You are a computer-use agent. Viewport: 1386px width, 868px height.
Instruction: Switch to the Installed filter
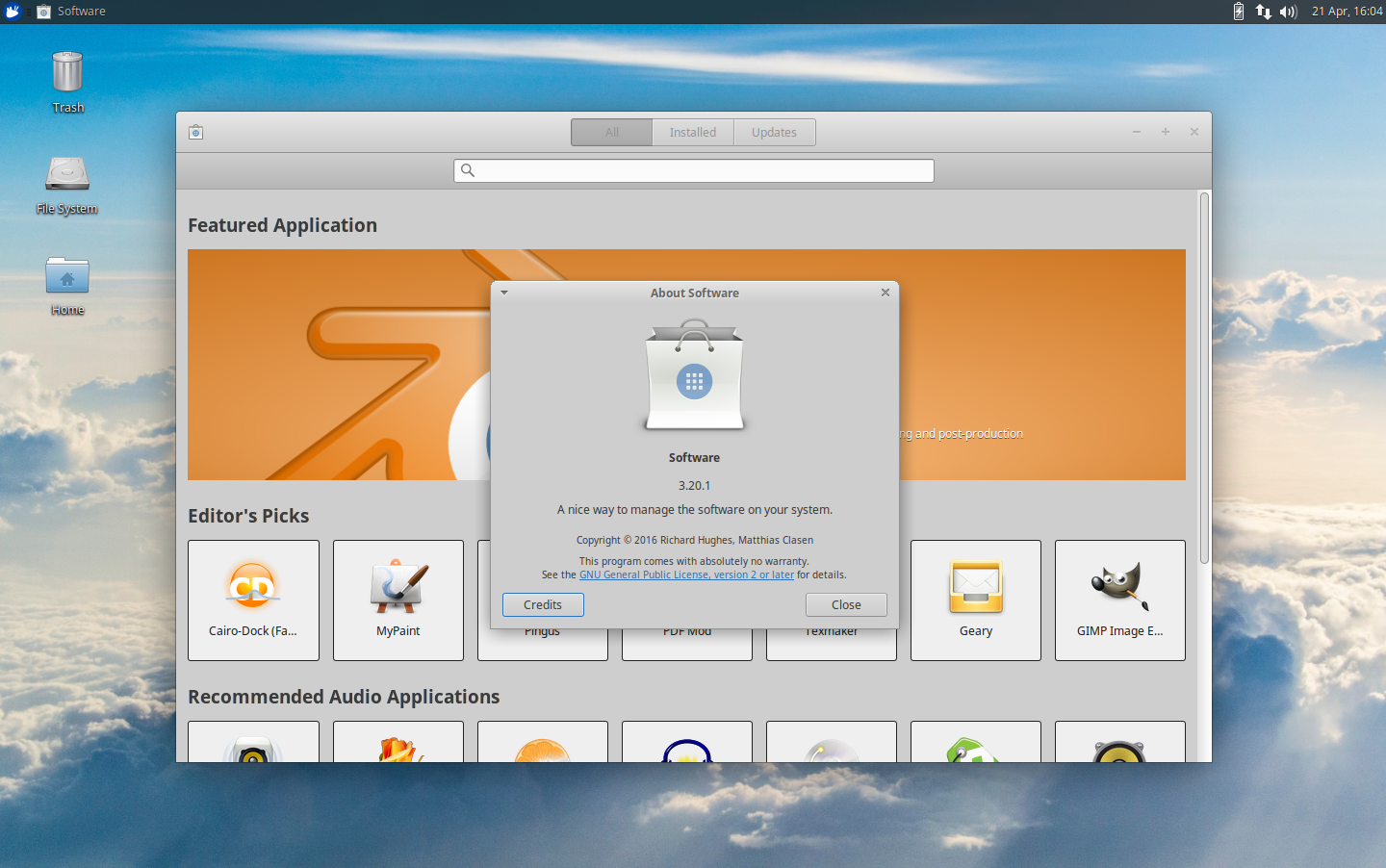[x=692, y=132]
